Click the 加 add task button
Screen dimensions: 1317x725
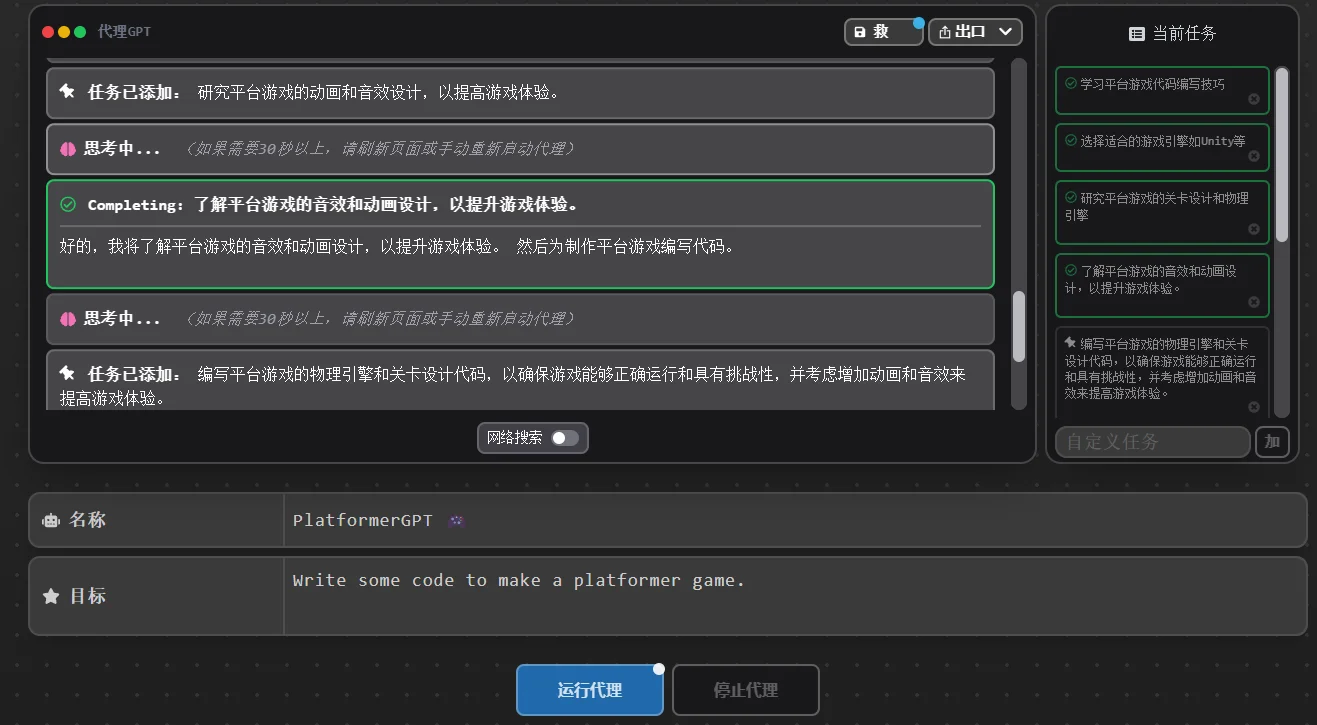tap(1272, 441)
